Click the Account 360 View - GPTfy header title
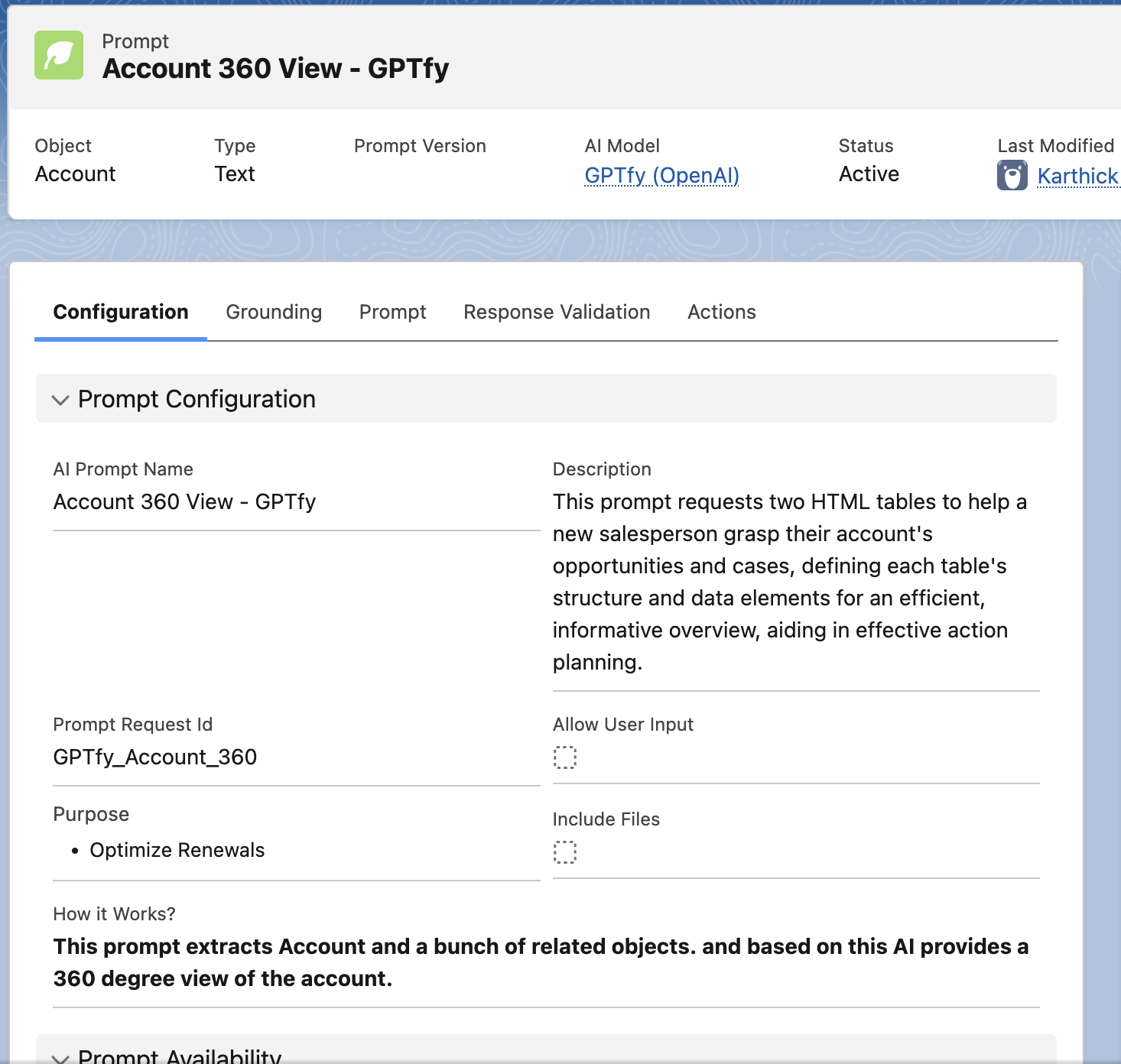Screen dimensions: 1121x1064 click(275, 69)
